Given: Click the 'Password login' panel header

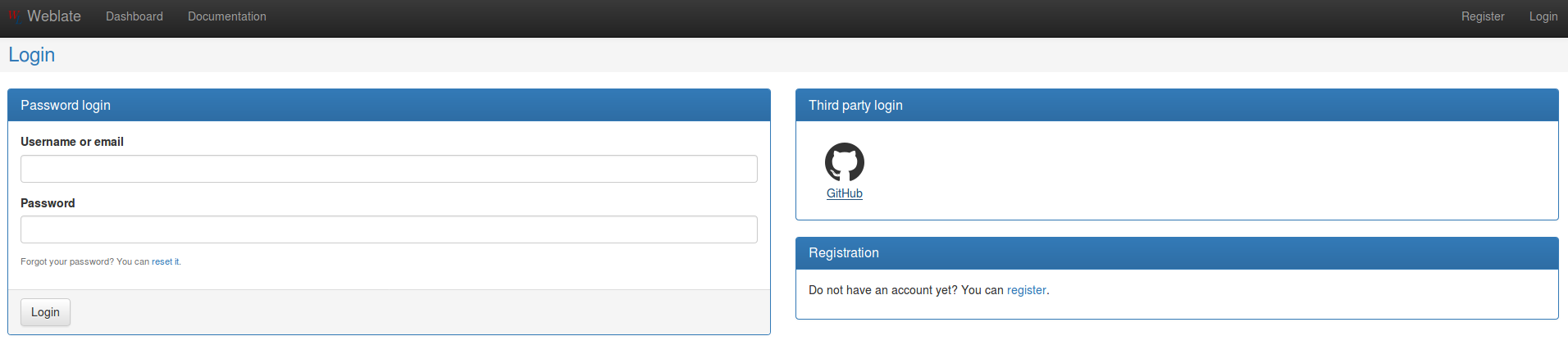Looking at the screenshot, I should click(x=389, y=105).
